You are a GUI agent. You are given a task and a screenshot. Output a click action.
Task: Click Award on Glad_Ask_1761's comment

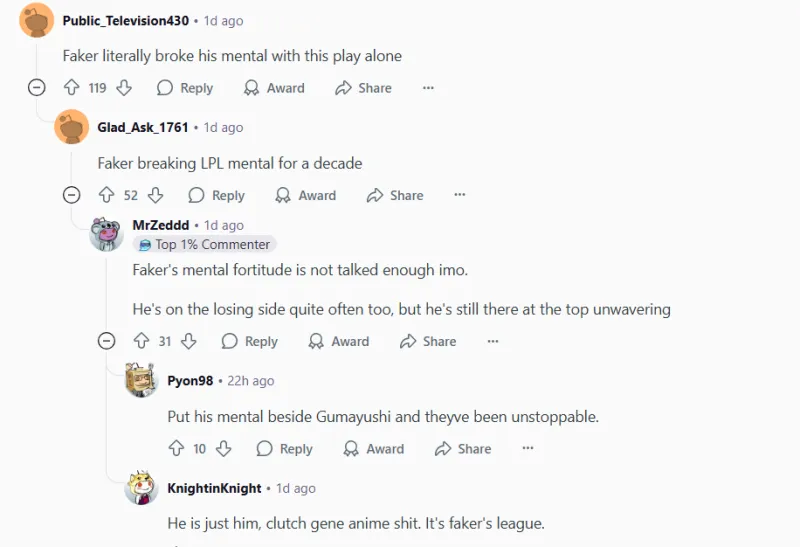(306, 195)
